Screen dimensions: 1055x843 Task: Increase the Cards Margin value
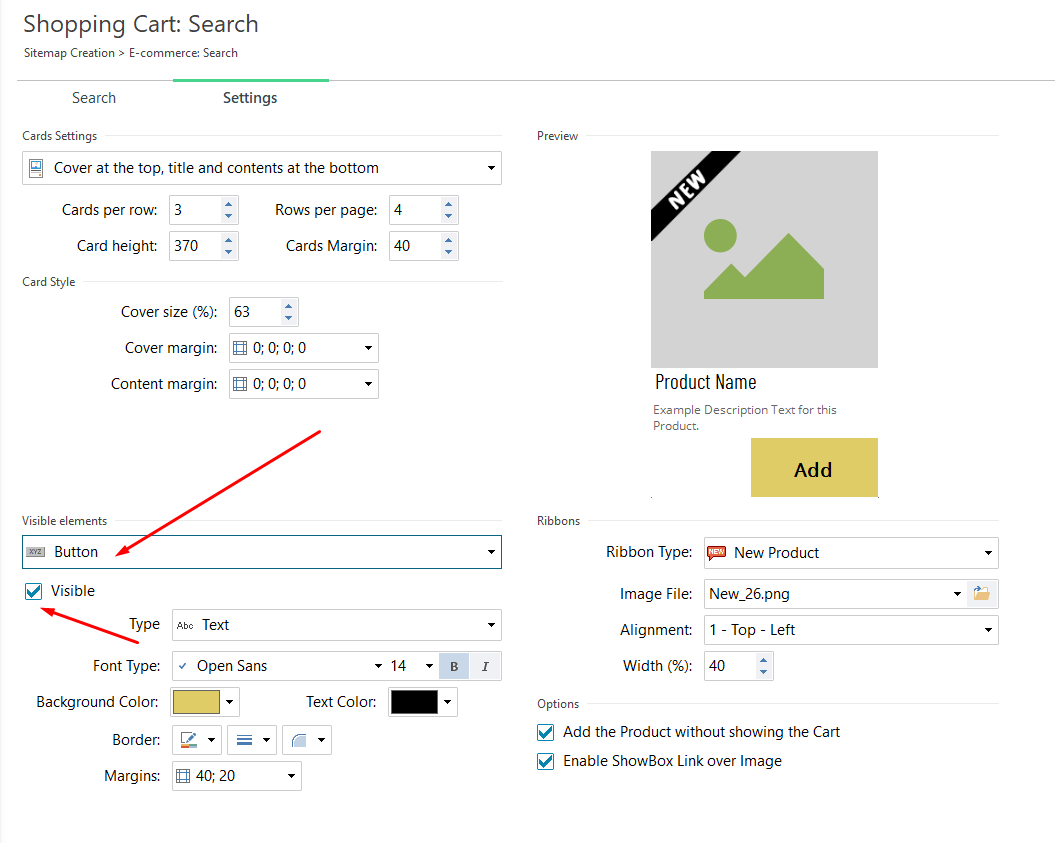click(x=448, y=240)
